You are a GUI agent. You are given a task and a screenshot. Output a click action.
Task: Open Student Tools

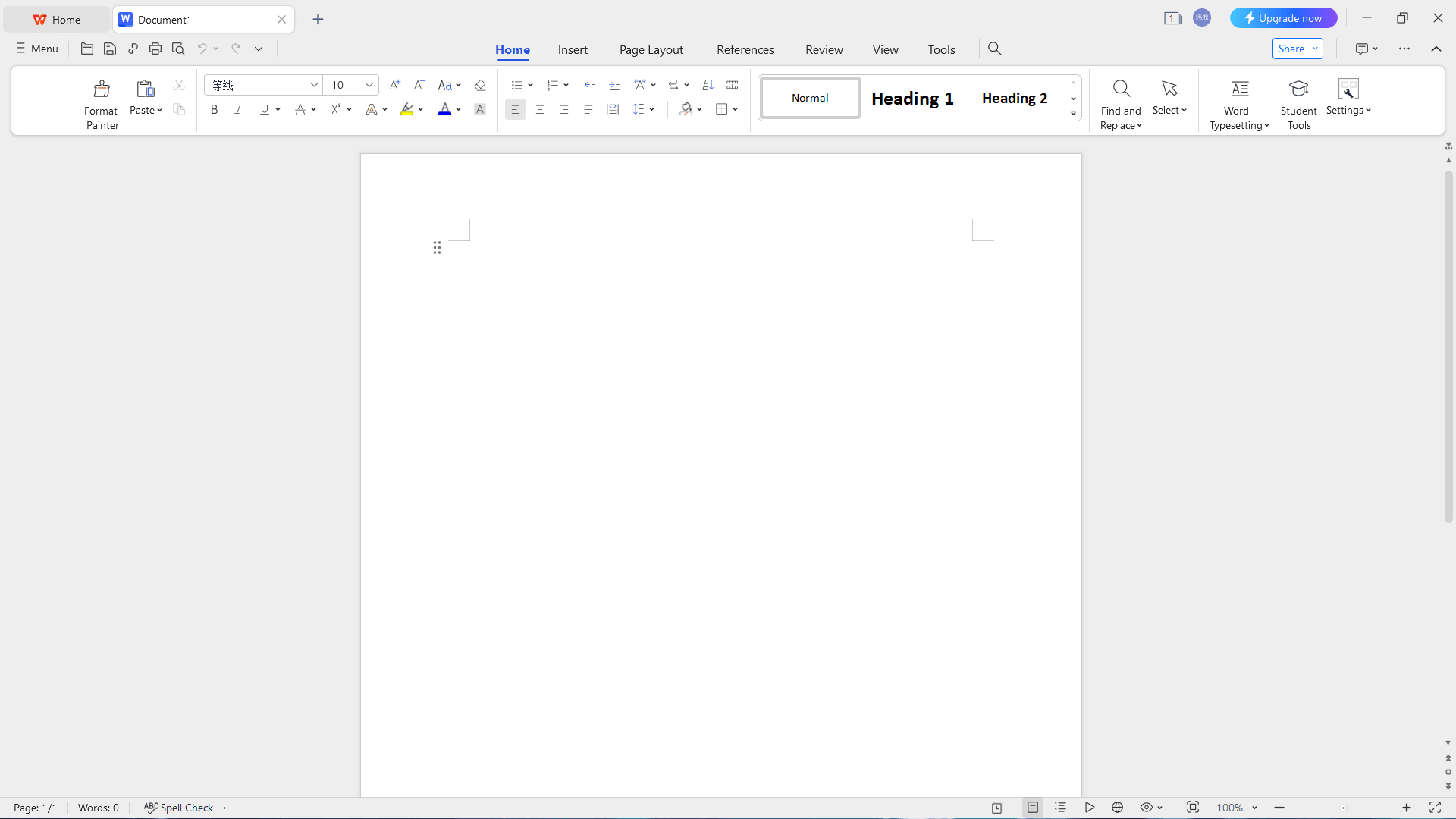[x=1298, y=101]
